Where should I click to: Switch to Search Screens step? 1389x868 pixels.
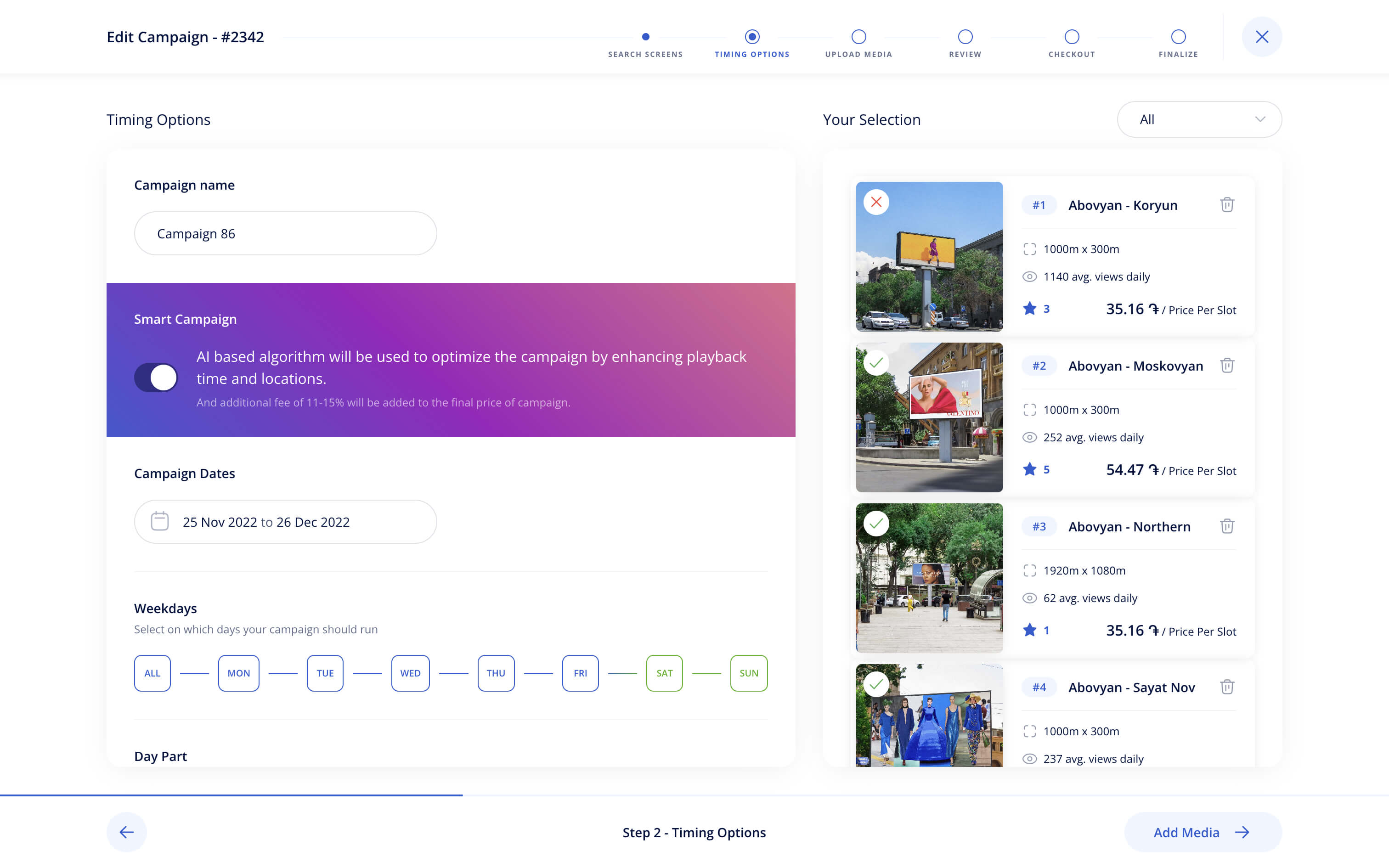[645, 37]
